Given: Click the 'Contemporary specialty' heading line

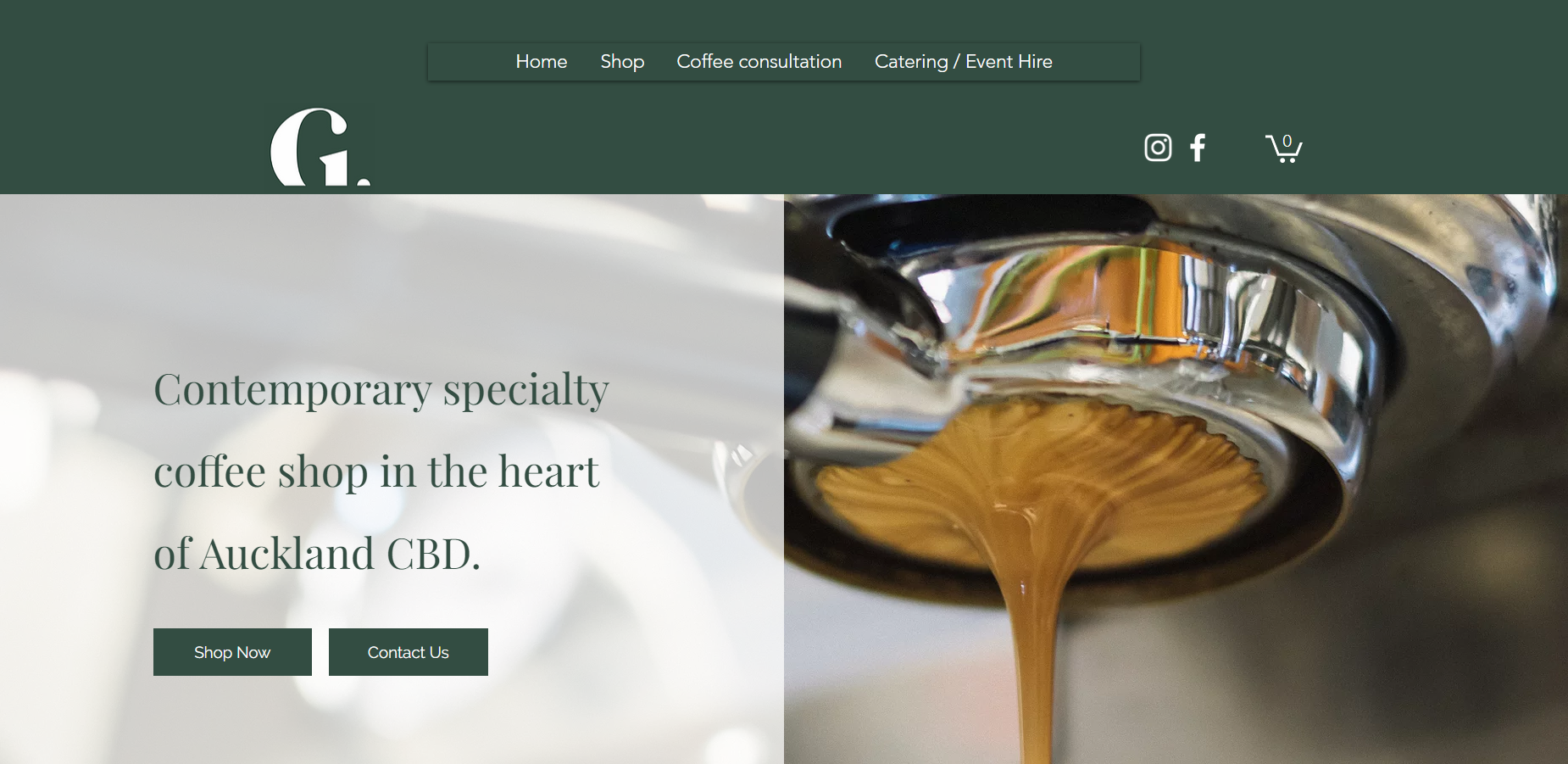Looking at the screenshot, I should [x=381, y=390].
